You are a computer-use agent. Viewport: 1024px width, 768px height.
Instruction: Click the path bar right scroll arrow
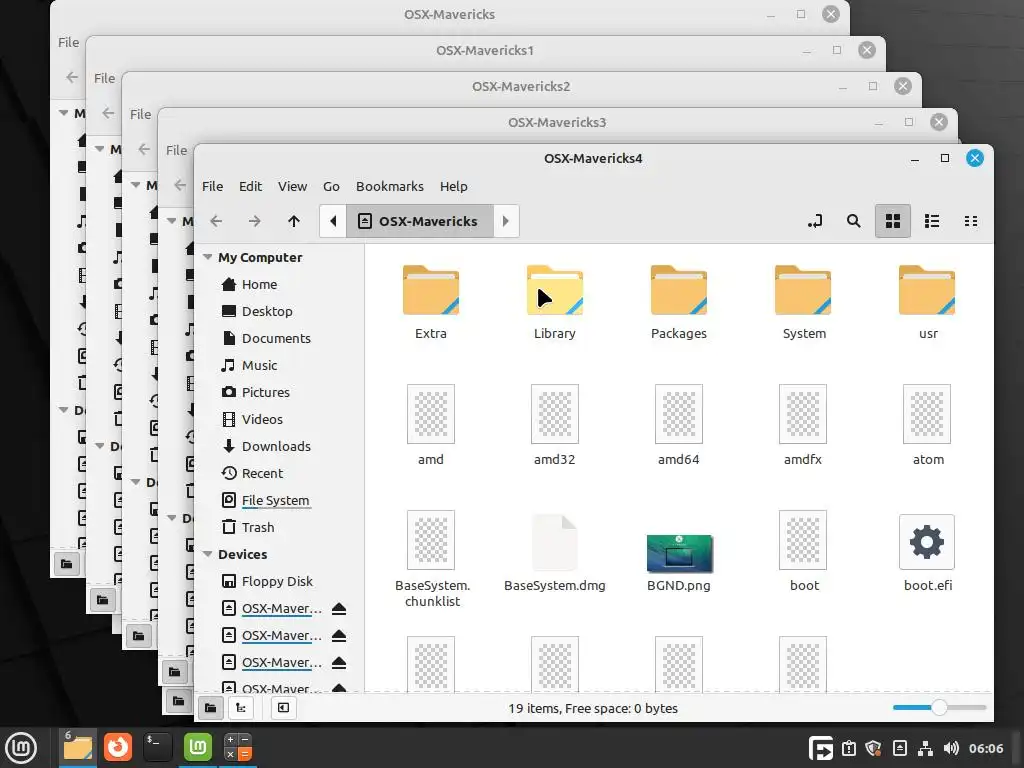(x=506, y=221)
